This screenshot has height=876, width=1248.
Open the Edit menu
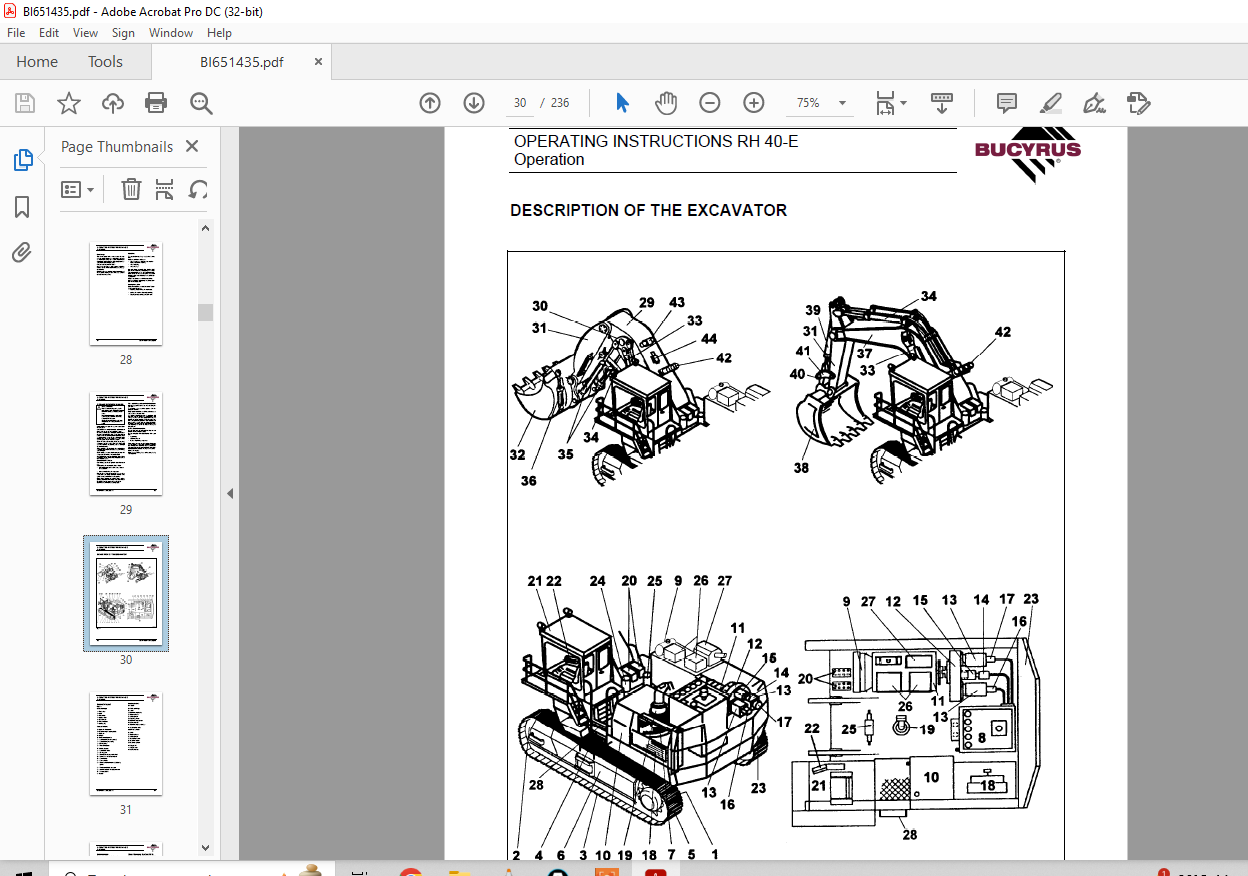coord(49,33)
